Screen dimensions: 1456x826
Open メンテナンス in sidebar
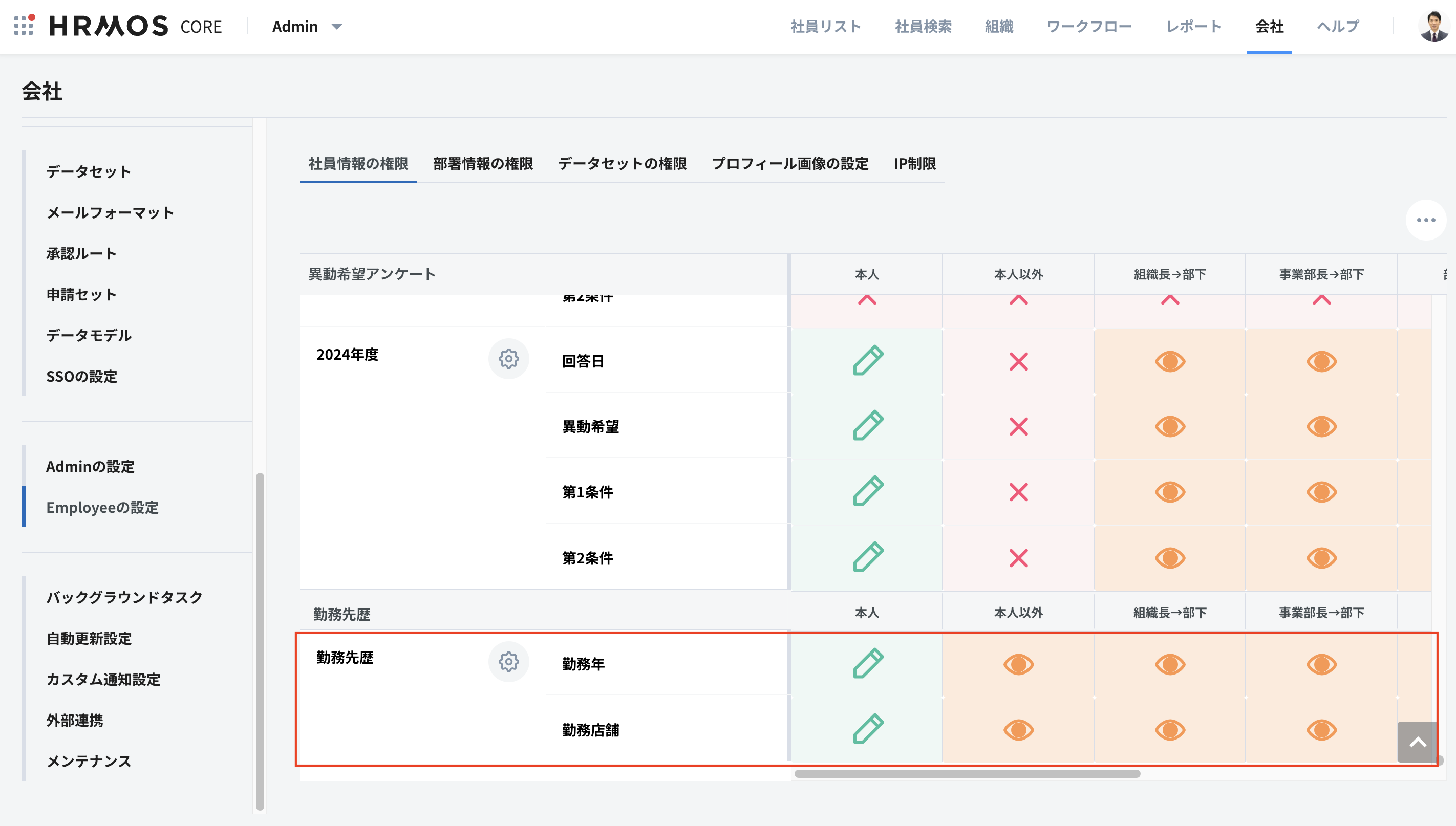pos(89,762)
